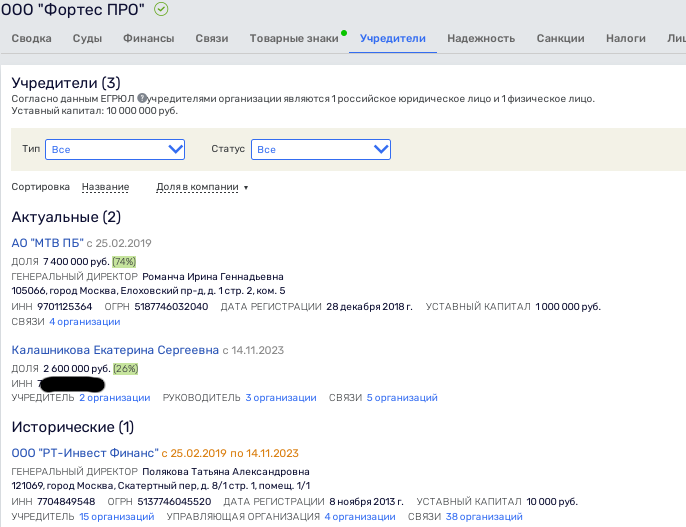Open the Тип dropdown filter
The width and height of the screenshot is (686, 527).
pos(115,149)
